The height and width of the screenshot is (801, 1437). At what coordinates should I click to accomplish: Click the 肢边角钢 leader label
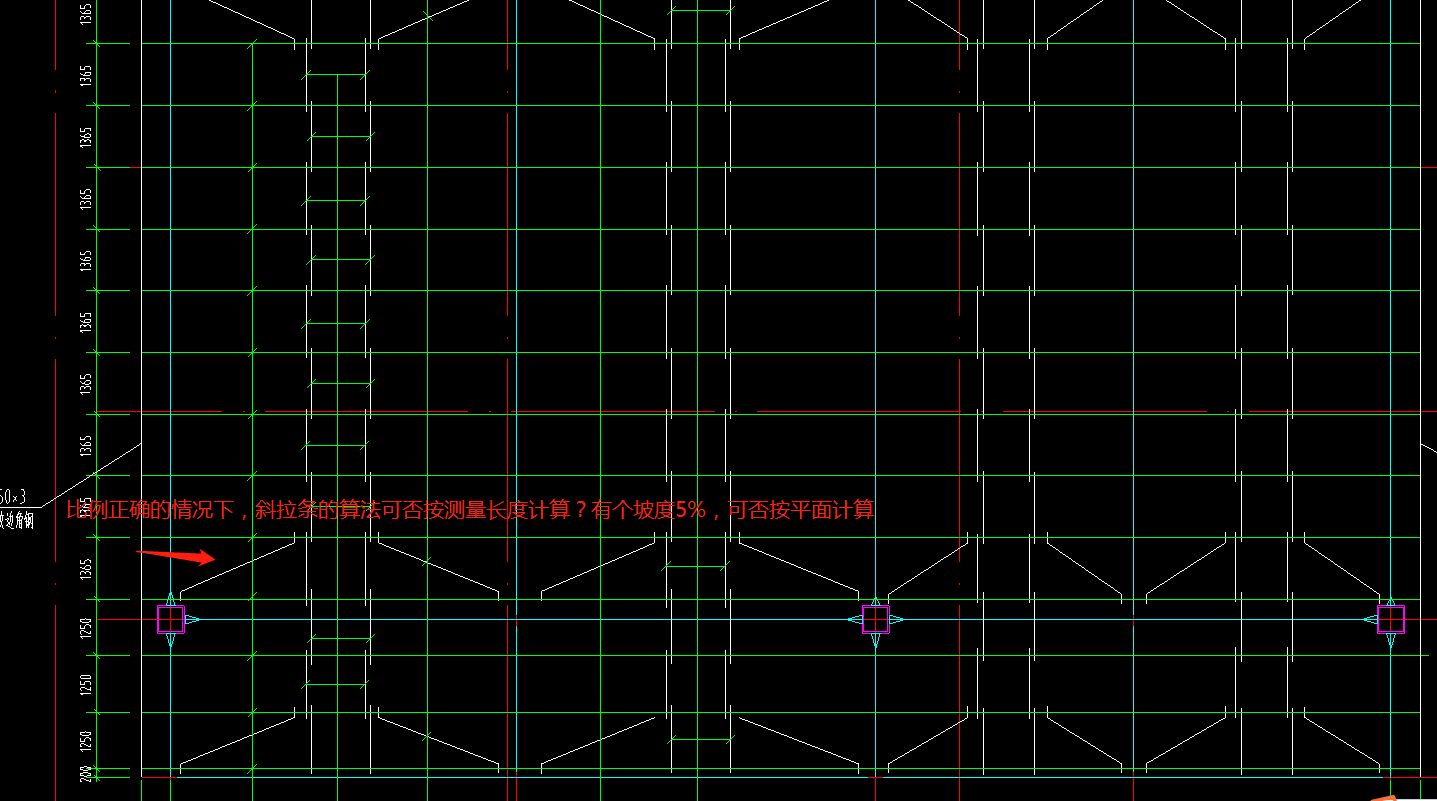pos(17,520)
